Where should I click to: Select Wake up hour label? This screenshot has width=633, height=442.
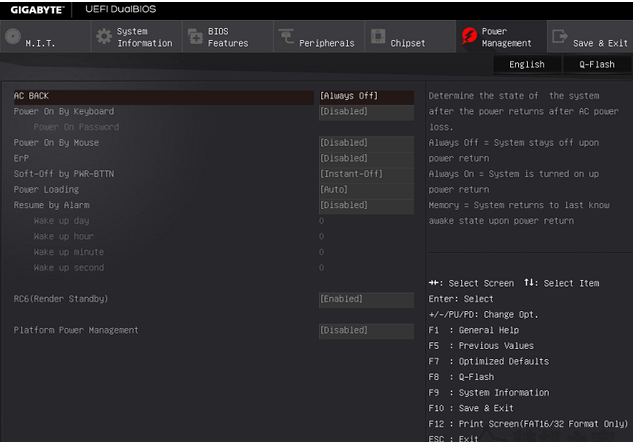tap(64, 237)
